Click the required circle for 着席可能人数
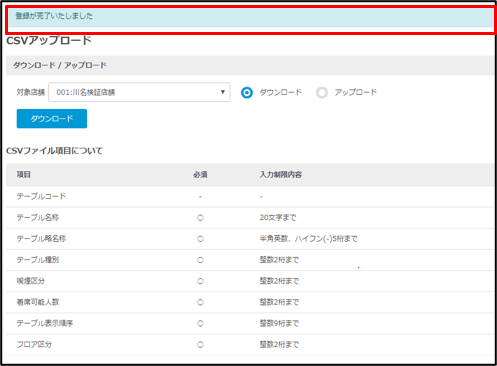 point(200,302)
